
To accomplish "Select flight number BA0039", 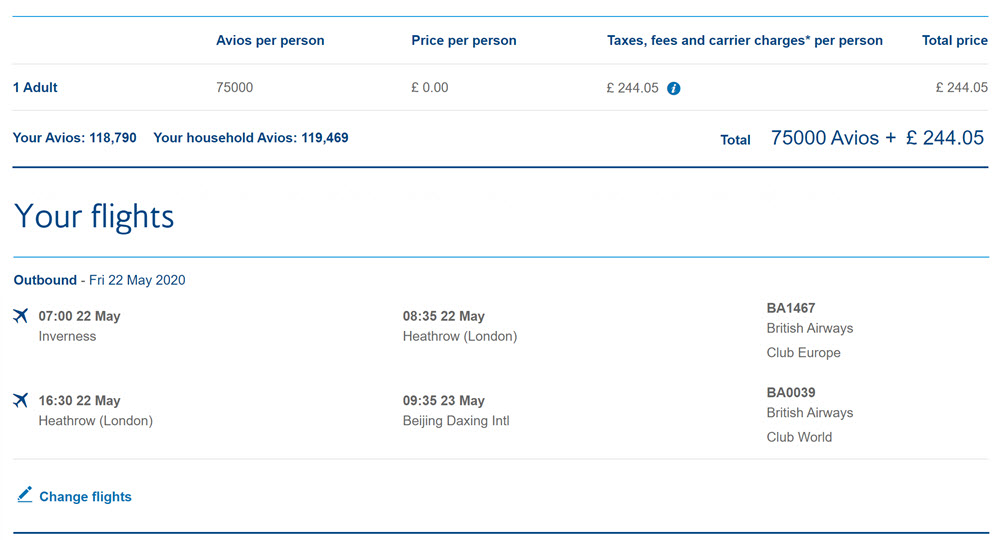I will pyautogui.click(x=791, y=393).
